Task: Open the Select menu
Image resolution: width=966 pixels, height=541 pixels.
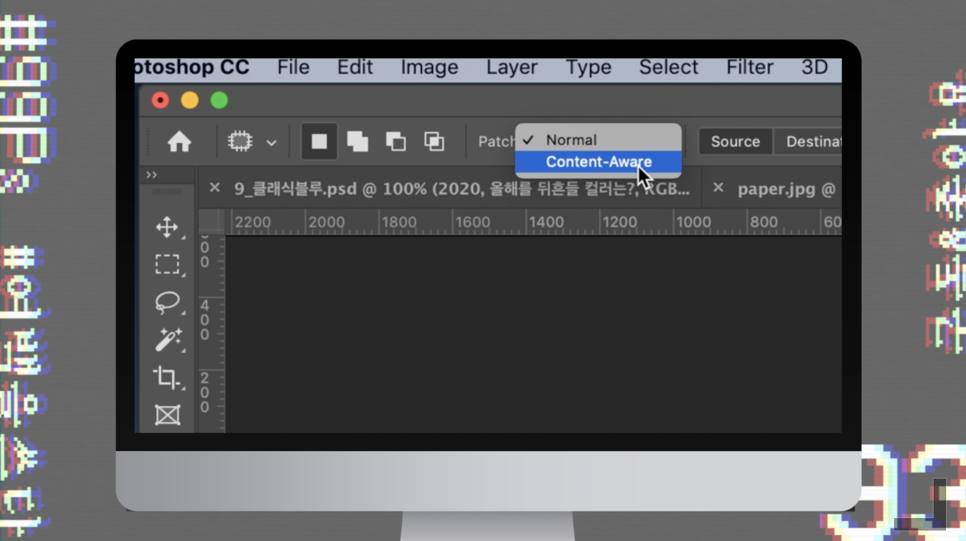Action: point(668,67)
